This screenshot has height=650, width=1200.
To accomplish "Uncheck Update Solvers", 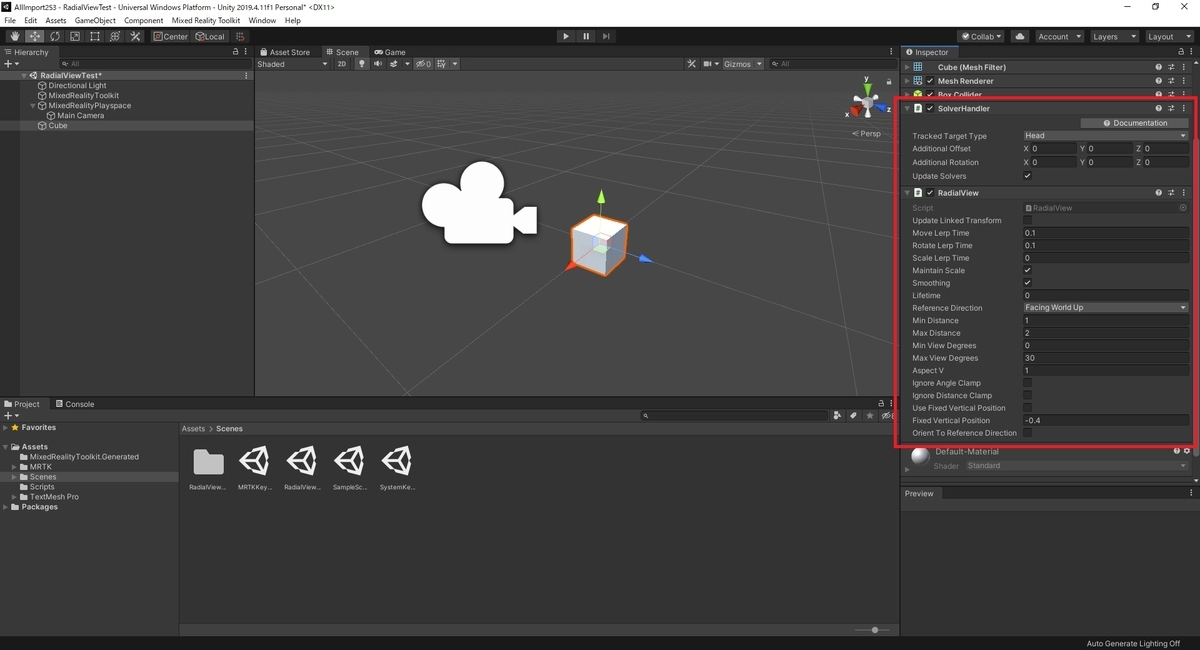I will tap(1027, 176).
